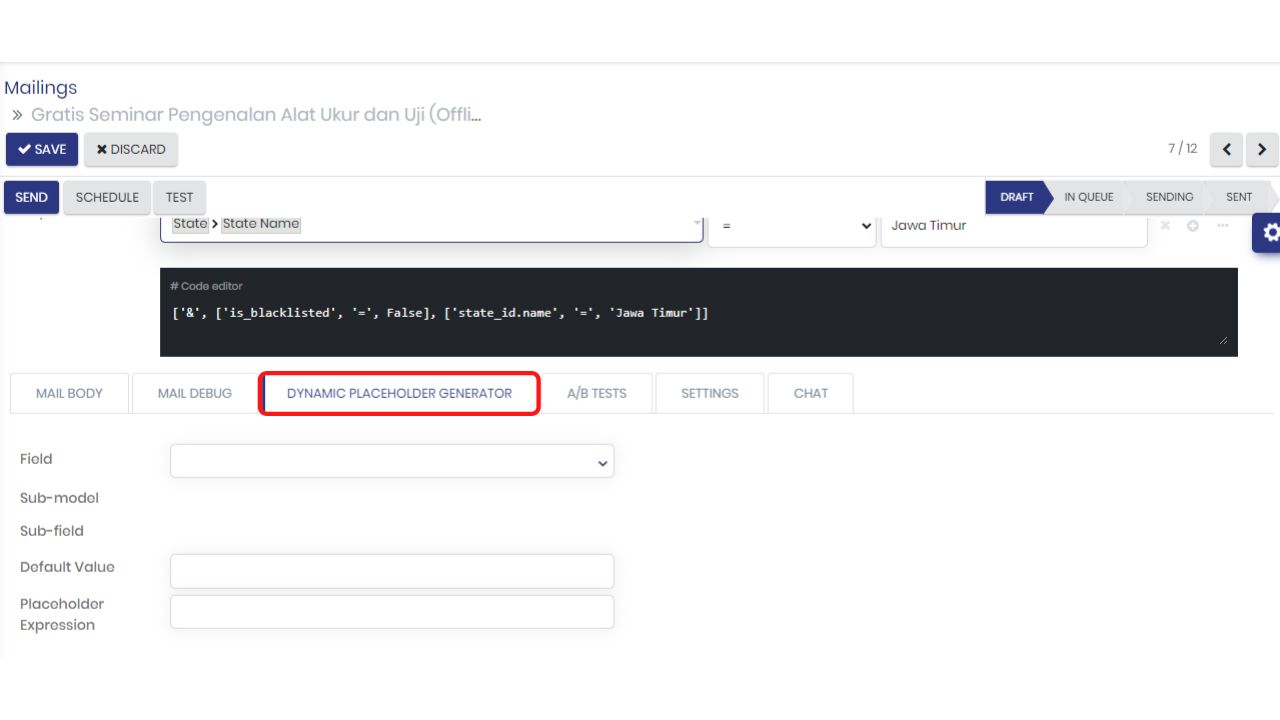Screen dimensions: 1280x720
Task: Open the Dynamic Placeholder Generator tab
Action: point(399,393)
